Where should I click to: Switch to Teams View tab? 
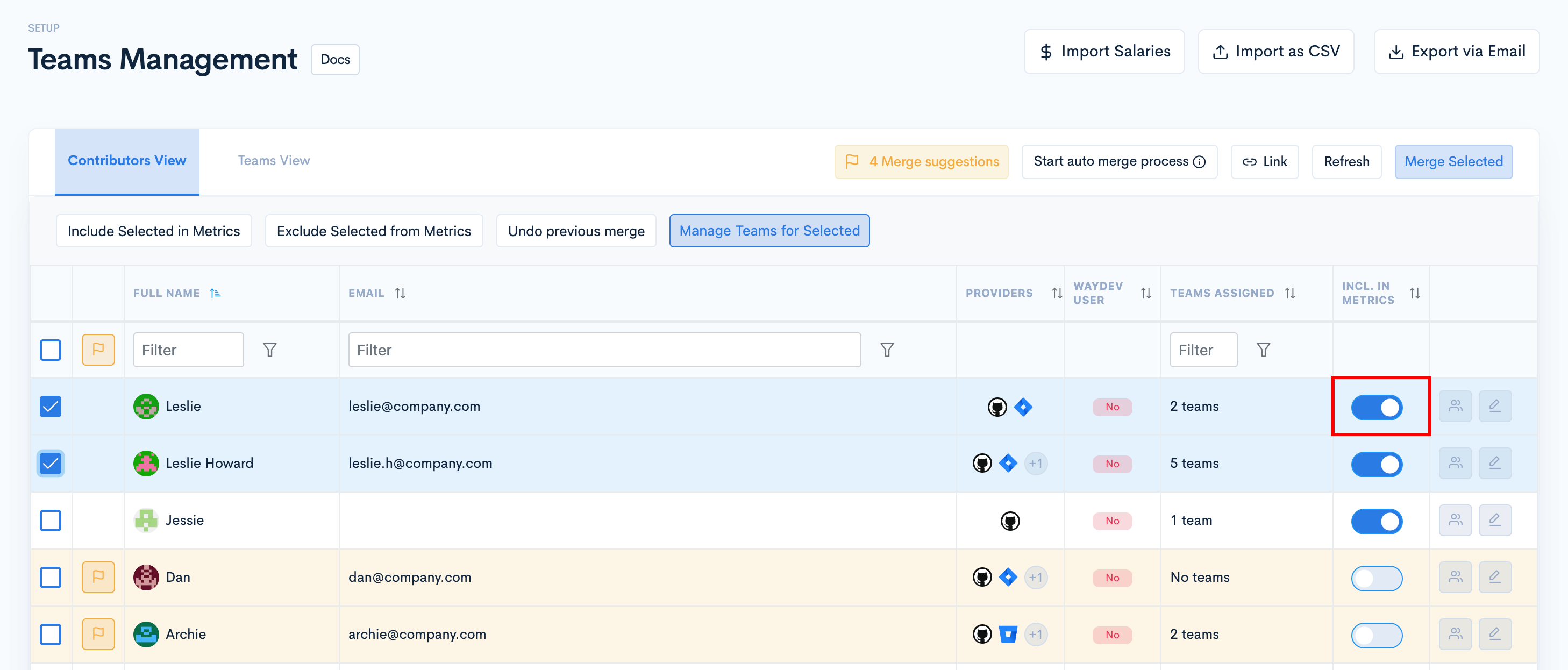click(x=273, y=161)
